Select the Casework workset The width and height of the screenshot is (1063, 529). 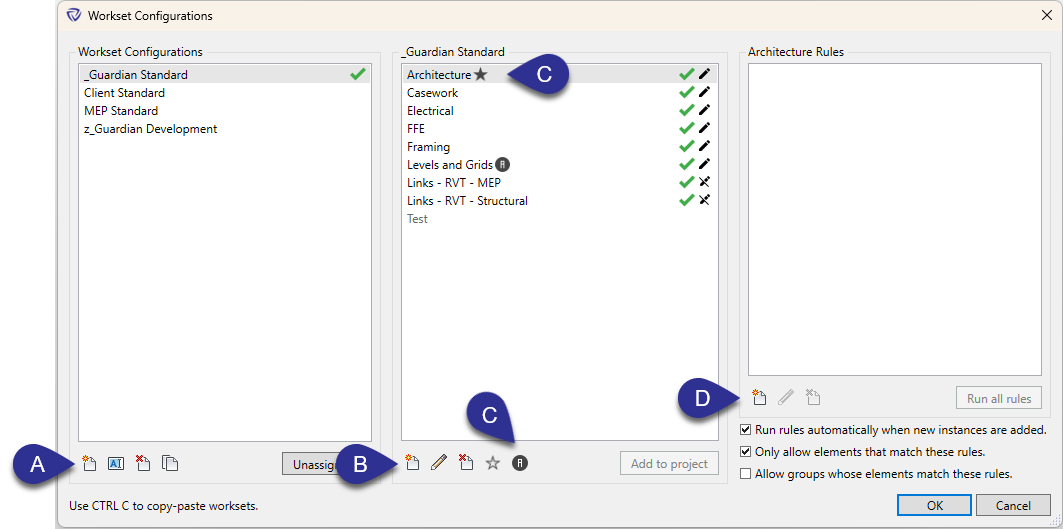point(559,93)
